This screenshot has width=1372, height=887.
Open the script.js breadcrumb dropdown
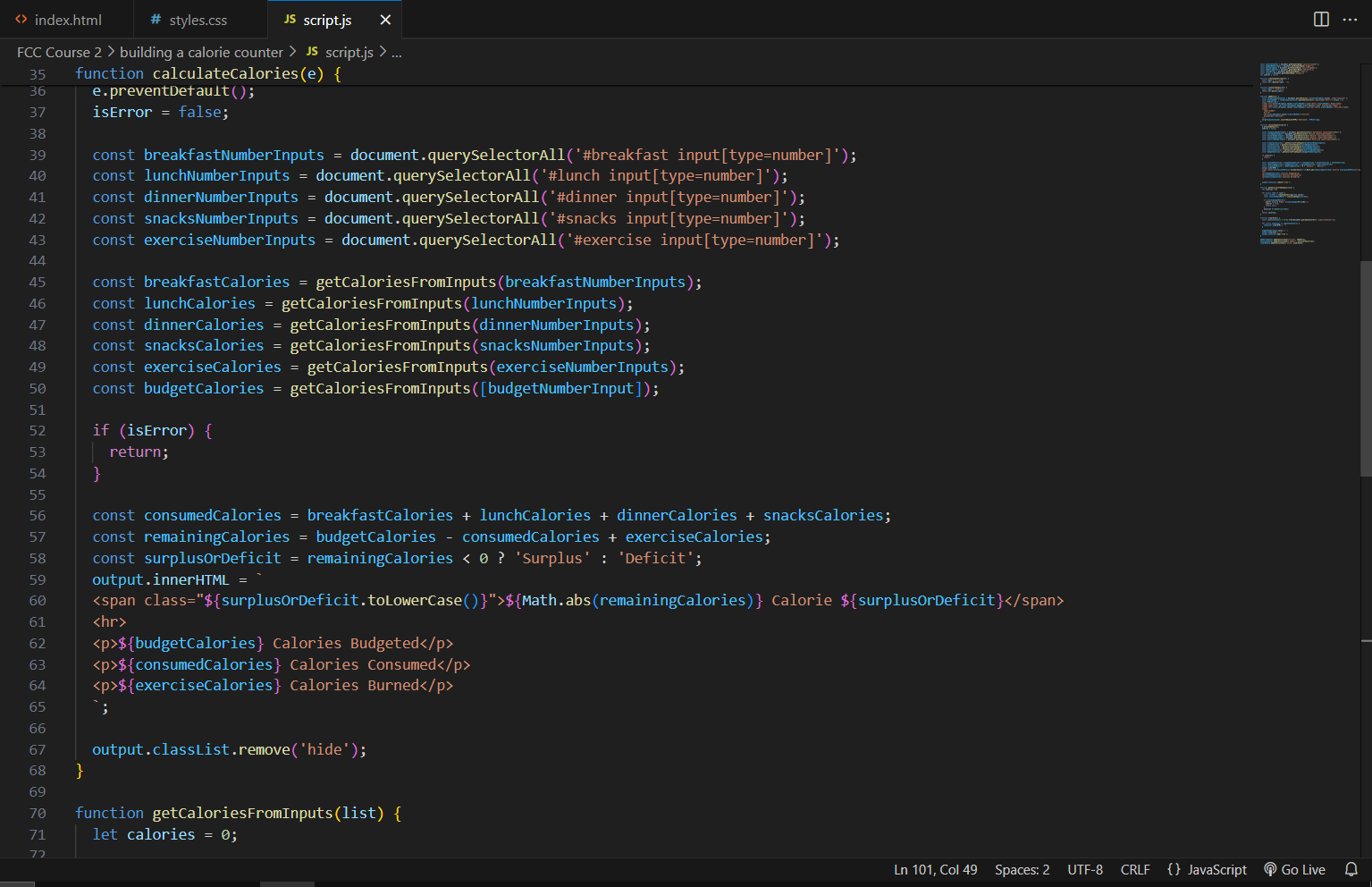[349, 53]
